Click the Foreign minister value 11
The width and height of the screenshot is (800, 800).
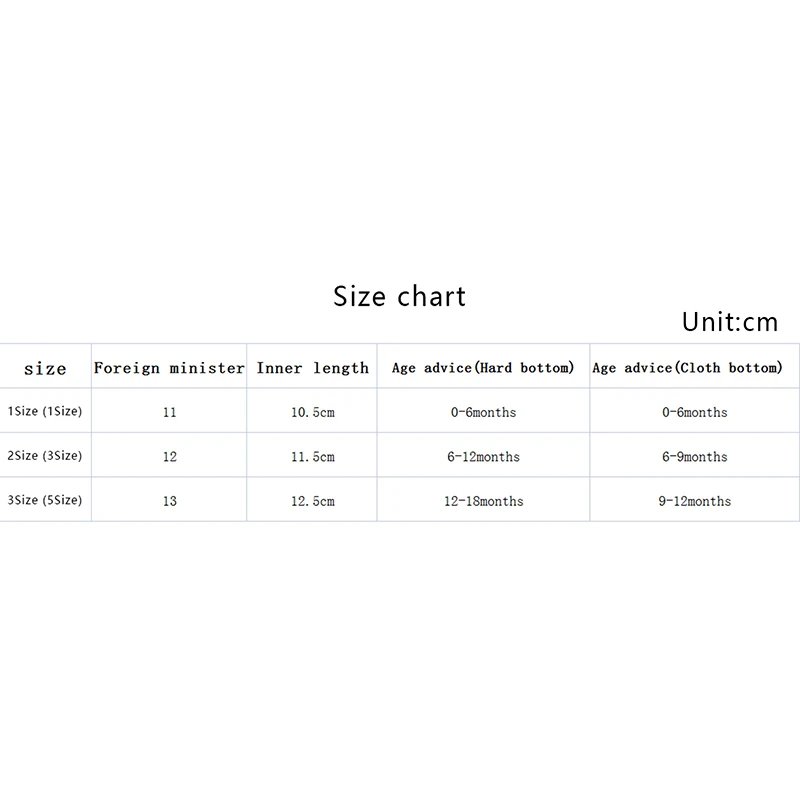point(169,412)
